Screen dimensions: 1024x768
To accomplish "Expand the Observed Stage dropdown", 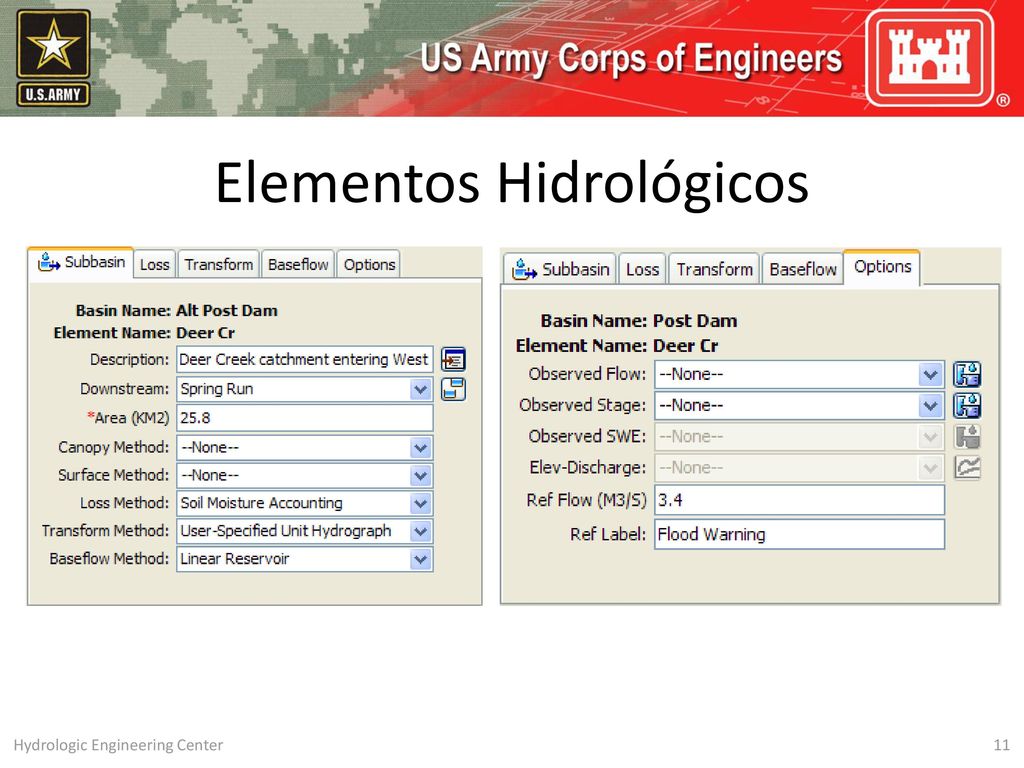I will coord(930,406).
